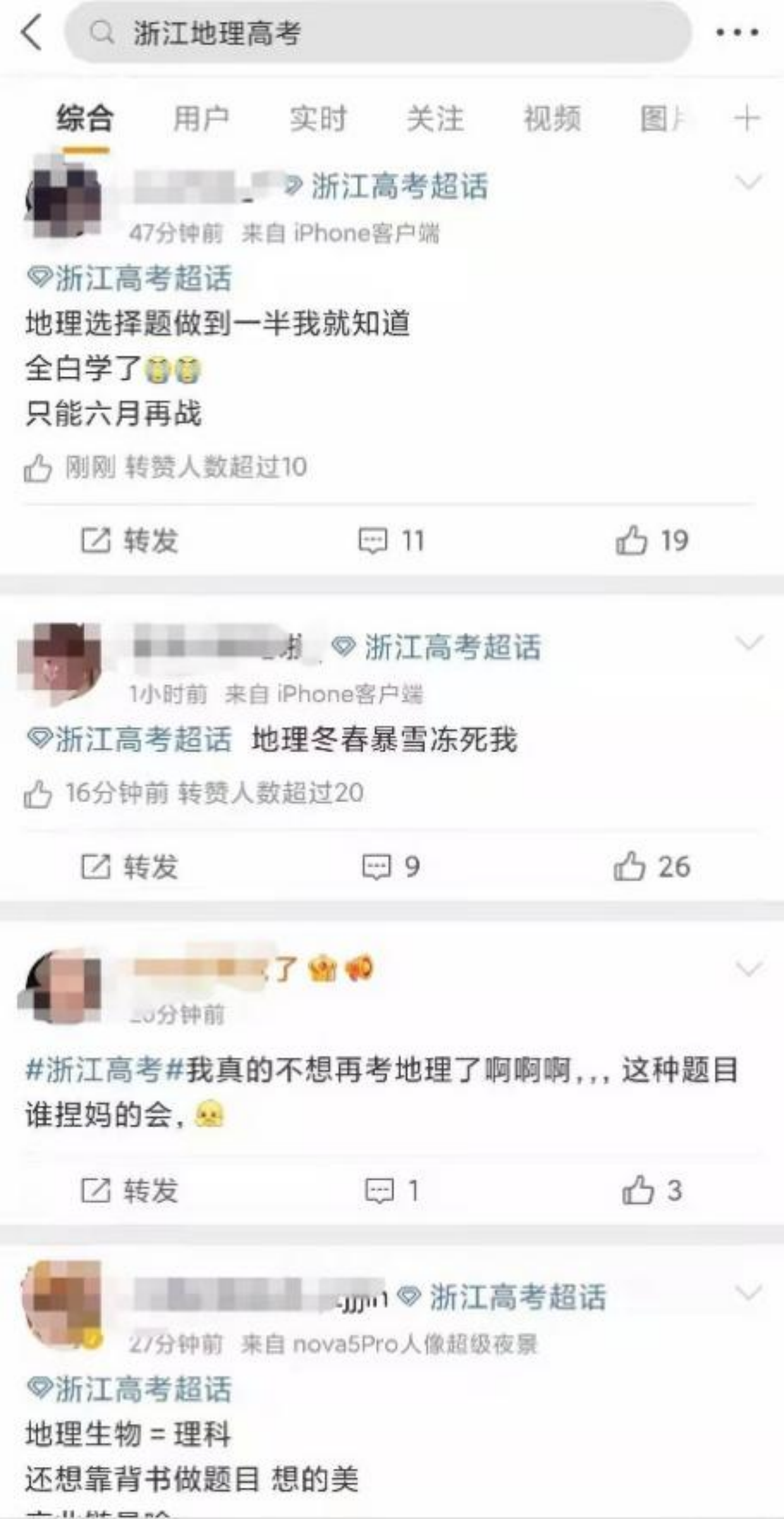Like the post with 19 likes
The width and height of the screenshot is (784, 1519).
tap(651, 541)
